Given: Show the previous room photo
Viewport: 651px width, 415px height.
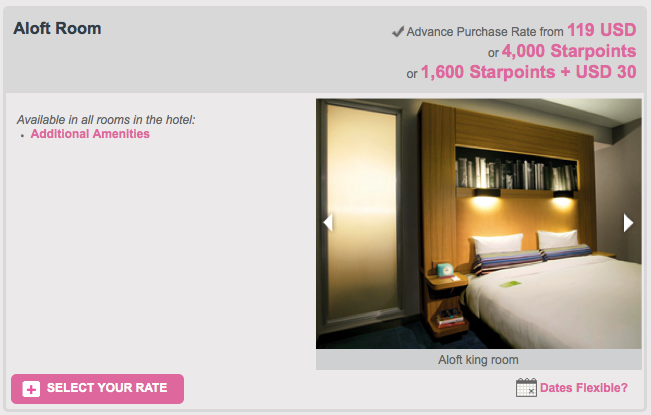Looking at the screenshot, I should click(x=328, y=222).
